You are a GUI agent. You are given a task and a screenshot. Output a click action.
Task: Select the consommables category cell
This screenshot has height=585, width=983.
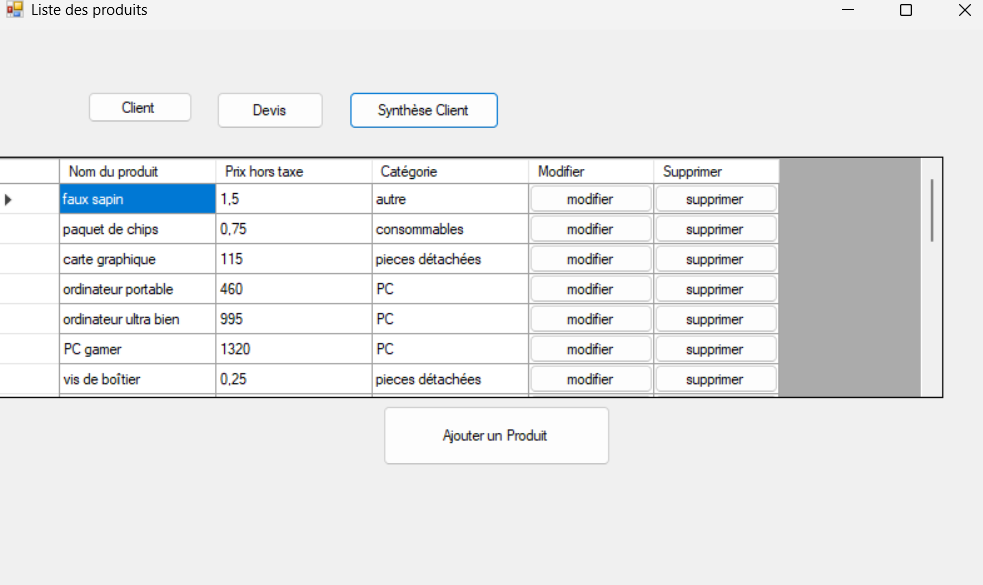449,229
